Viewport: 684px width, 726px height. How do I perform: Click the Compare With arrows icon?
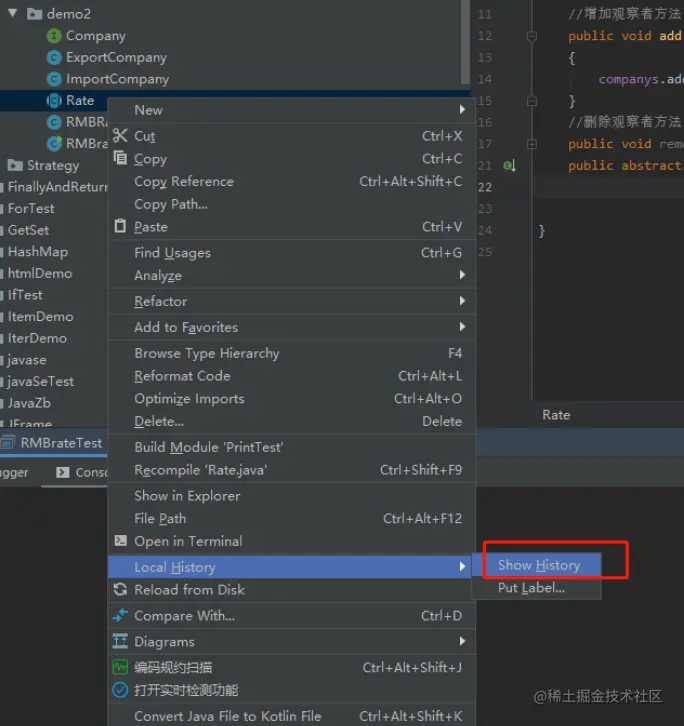point(120,615)
